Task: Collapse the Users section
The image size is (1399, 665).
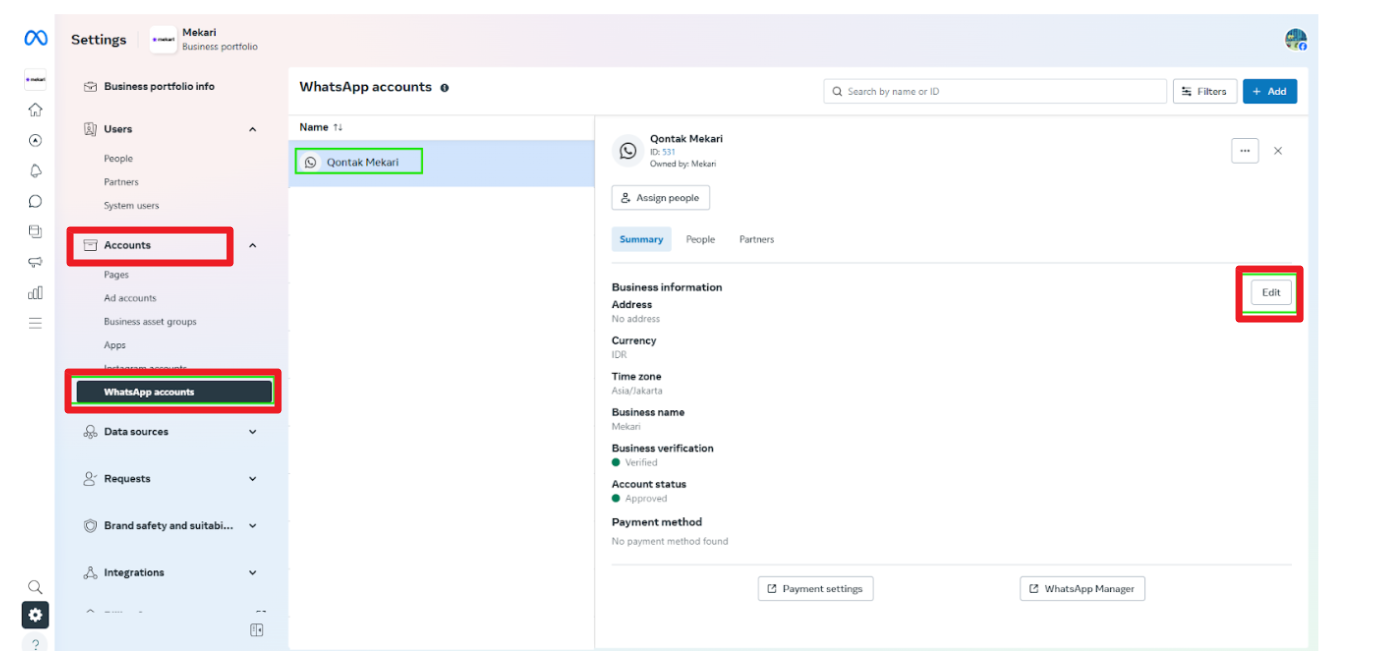Action: pyautogui.click(x=252, y=129)
